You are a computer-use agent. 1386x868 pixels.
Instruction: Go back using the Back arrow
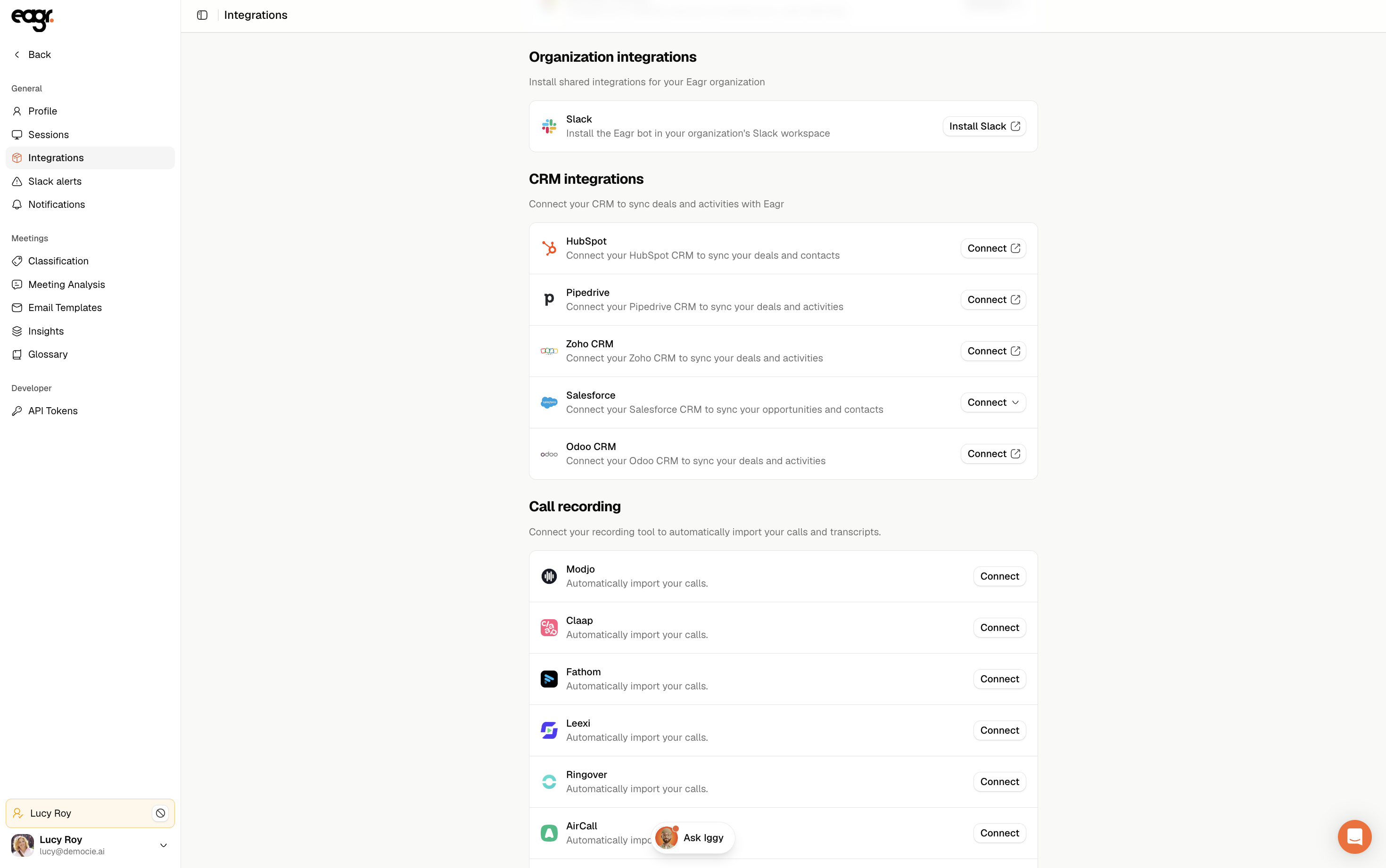coord(32,55)
